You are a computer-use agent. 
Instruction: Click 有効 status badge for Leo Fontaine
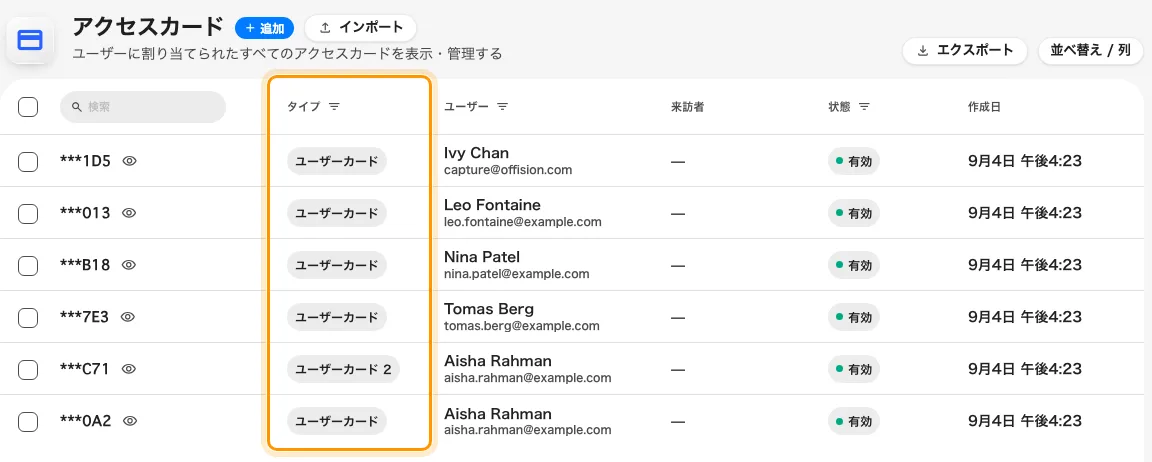(854, 214)
